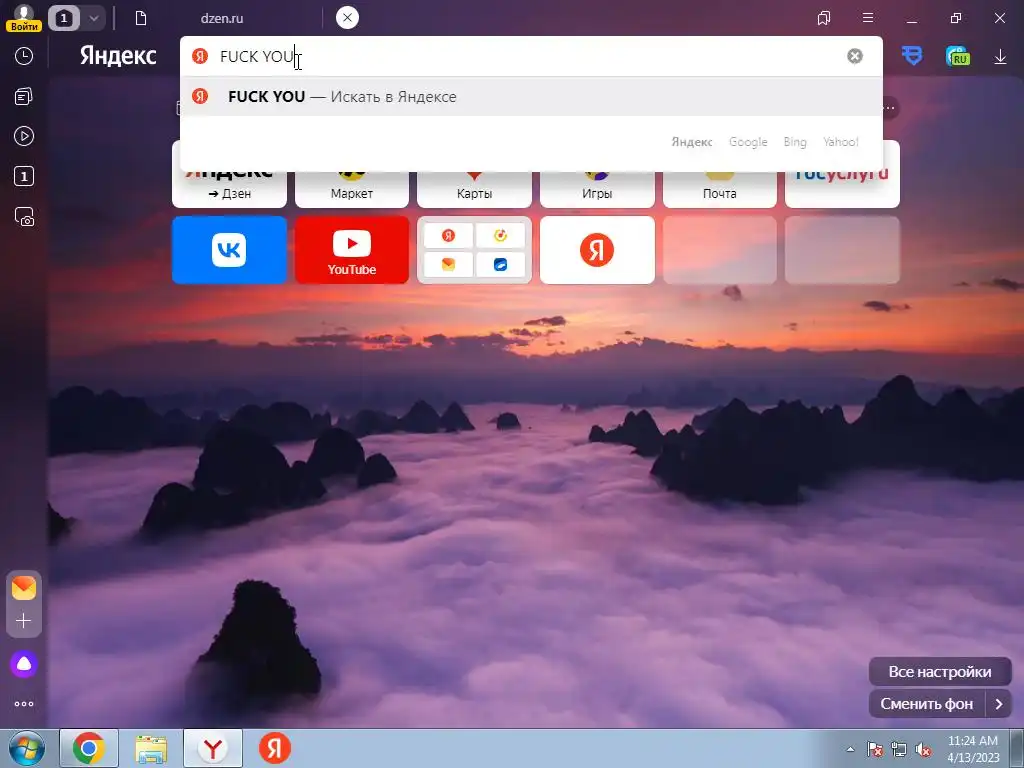This screenshot has height=768, width=1024.
Task: Open the Игры tile
Action: [597, 189]
